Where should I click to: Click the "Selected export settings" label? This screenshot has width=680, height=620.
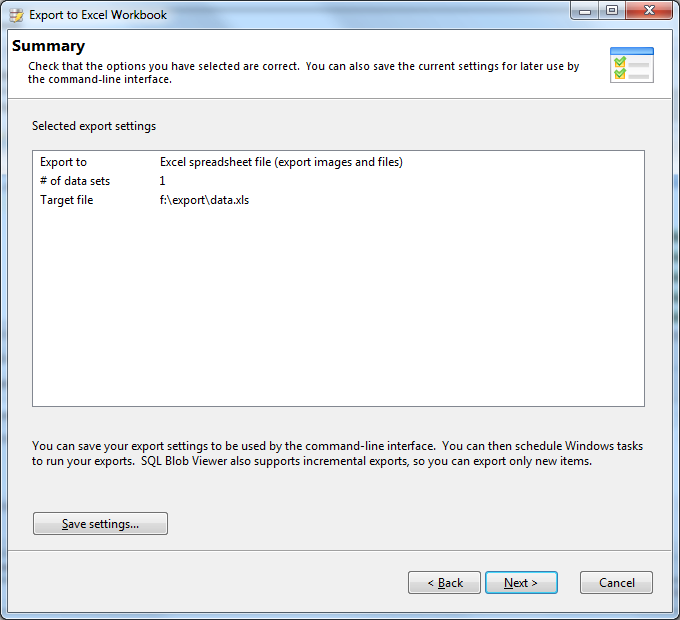[x=94, y=127]
